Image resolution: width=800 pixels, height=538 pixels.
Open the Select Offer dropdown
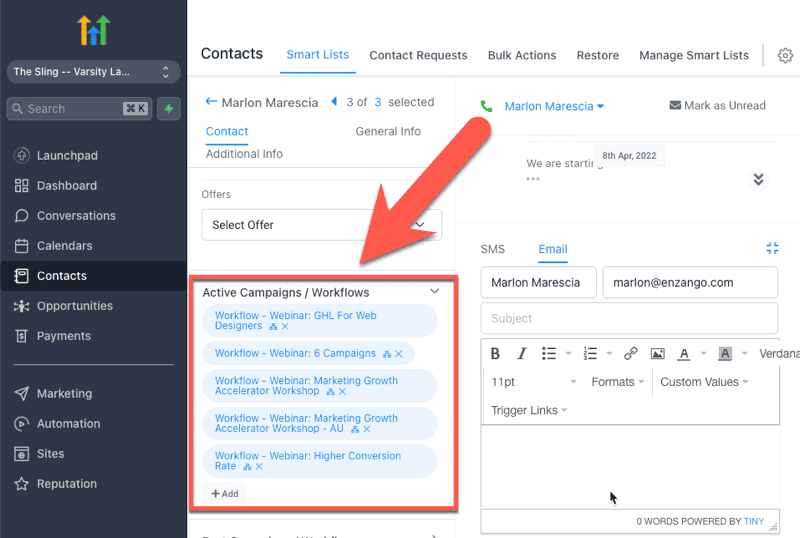click(x=321, y=225)
